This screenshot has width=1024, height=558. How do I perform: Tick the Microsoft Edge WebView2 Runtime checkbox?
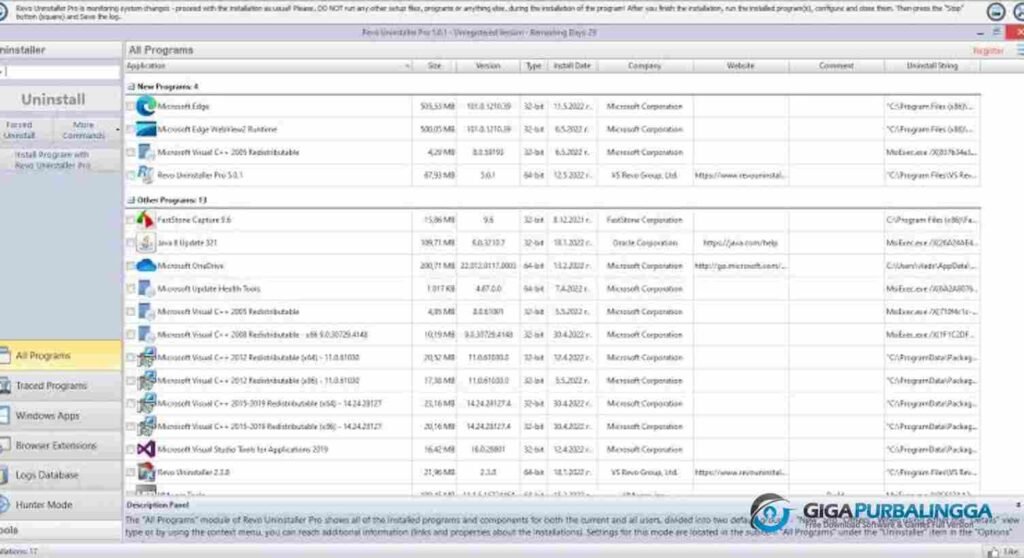coord(131,129)
